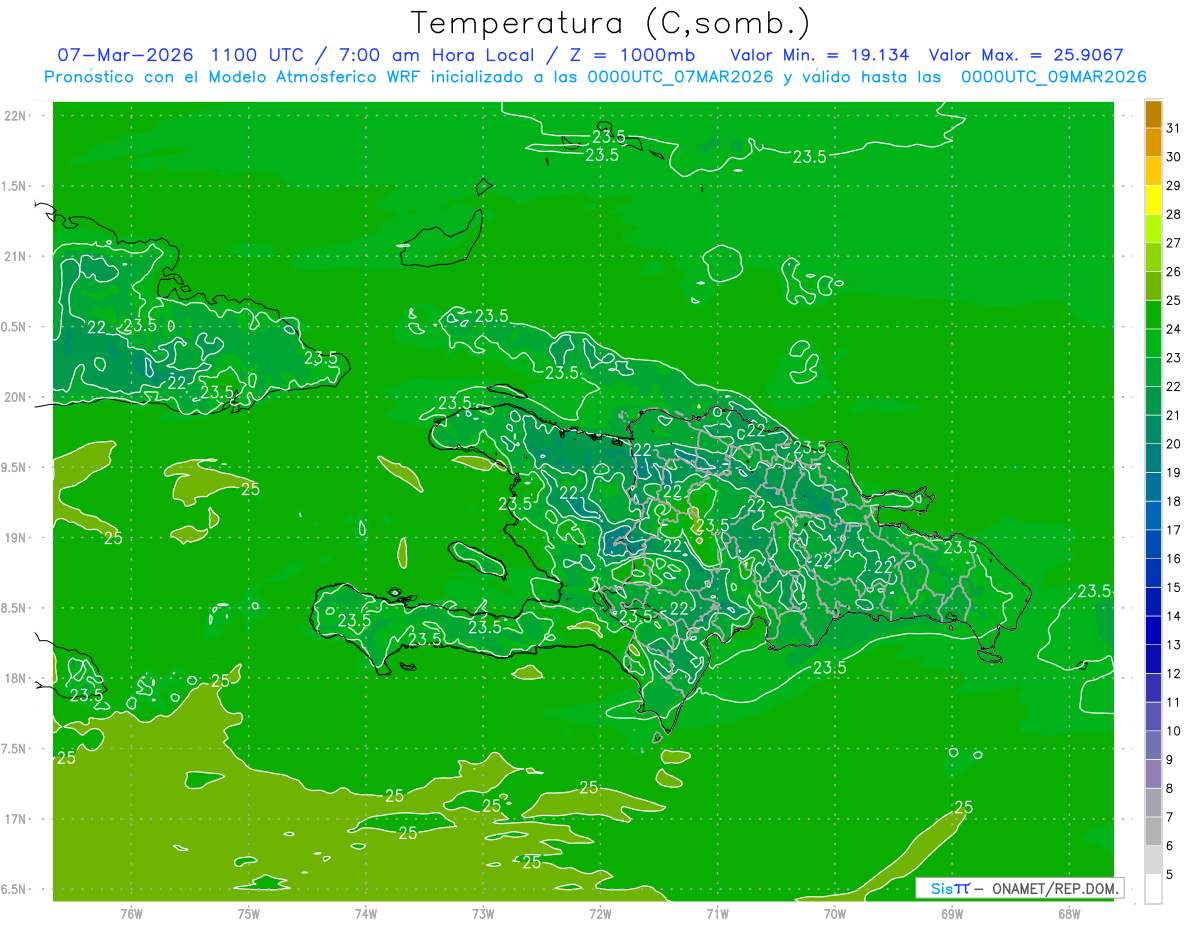Click the 21 label on the color scale

coord(1173,415)
